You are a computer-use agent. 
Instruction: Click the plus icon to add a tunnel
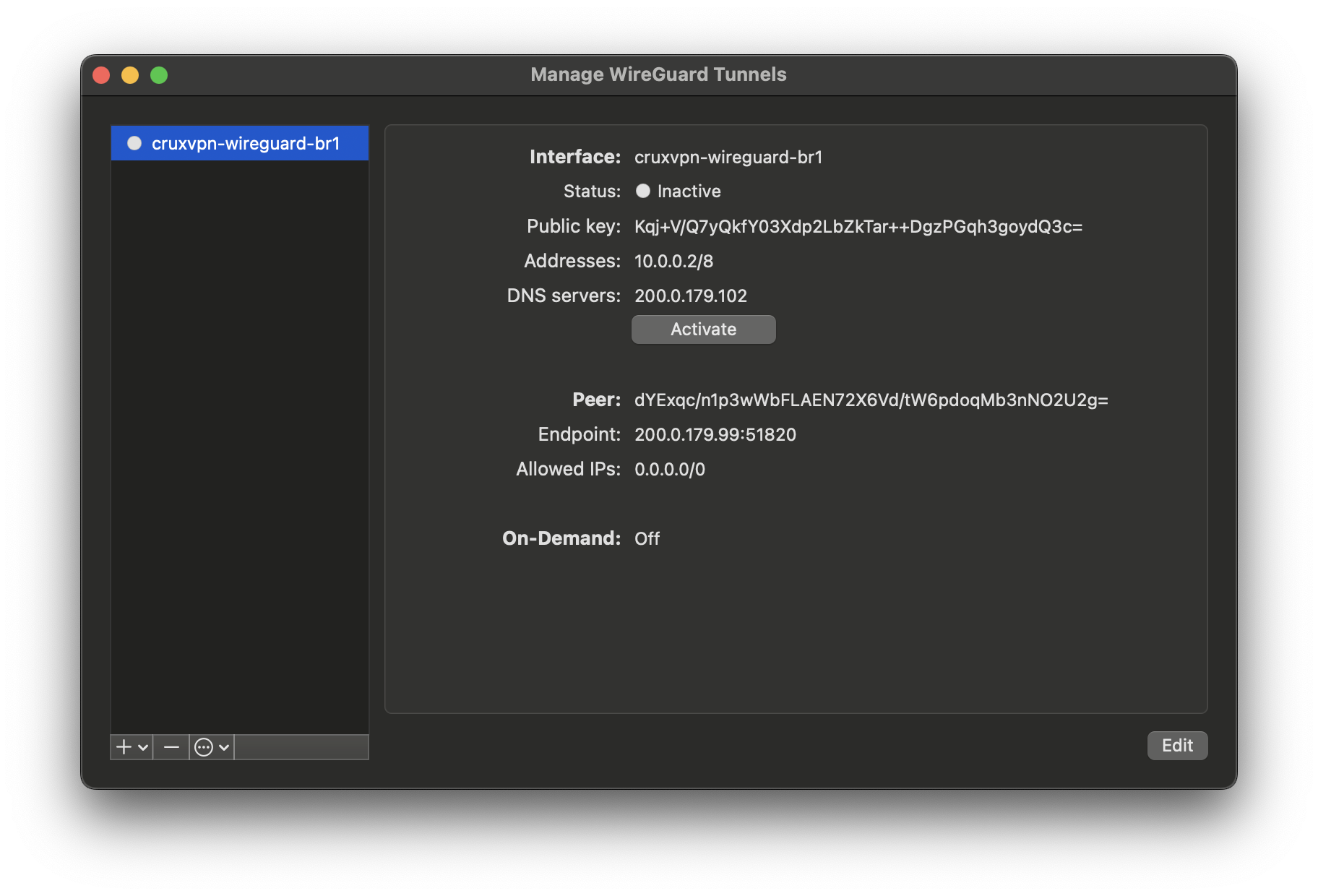tap(124, 746)
